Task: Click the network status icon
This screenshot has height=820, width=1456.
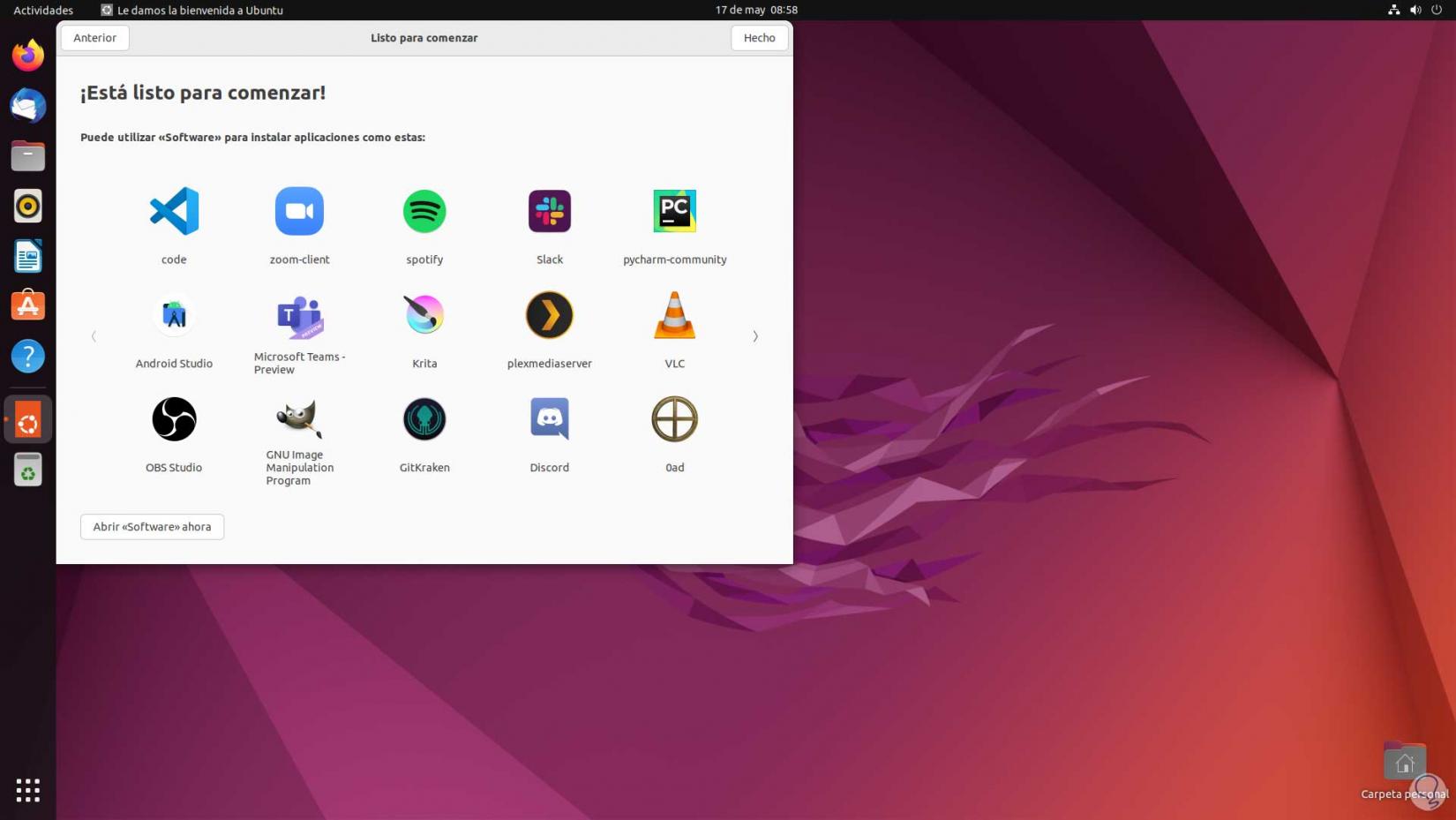Action: coord(1394,10)
